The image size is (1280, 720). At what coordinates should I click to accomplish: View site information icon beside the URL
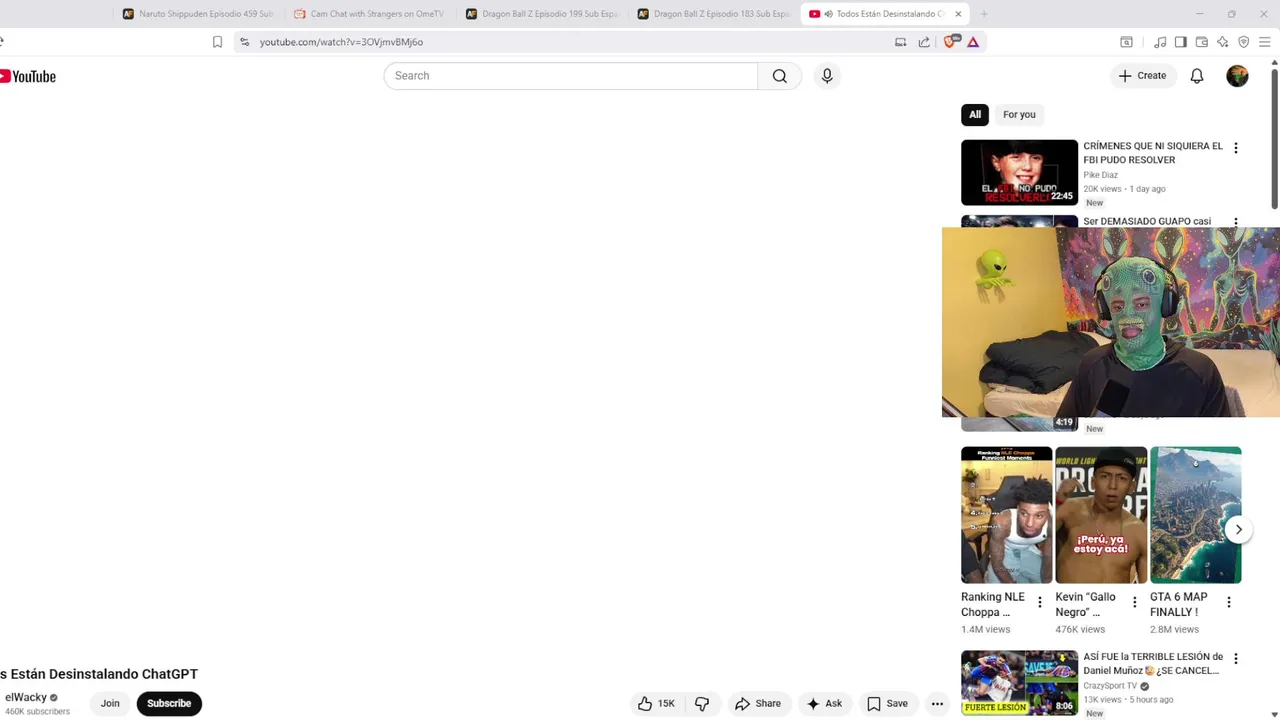click(244, 42)
